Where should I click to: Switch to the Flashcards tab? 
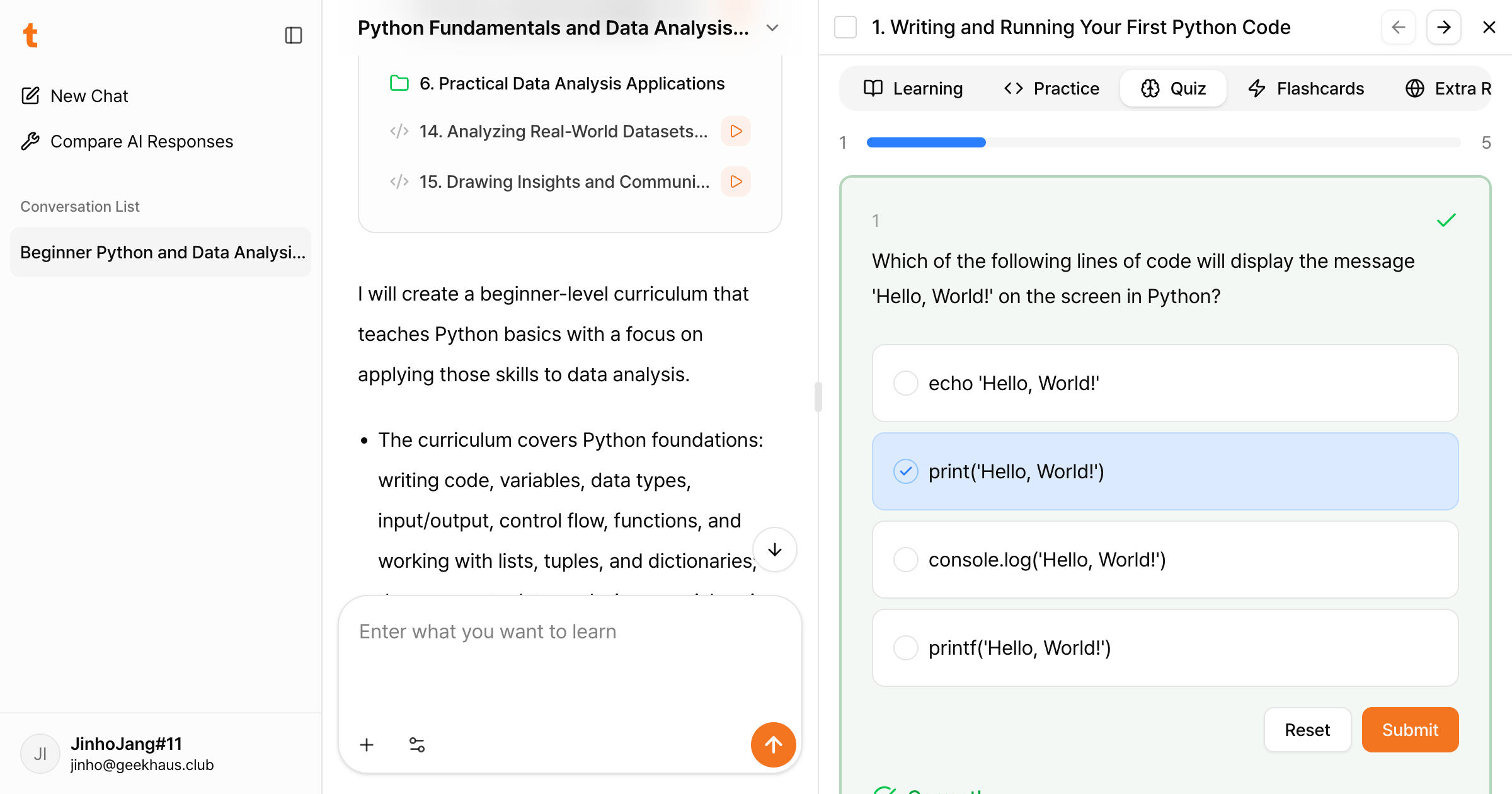coord(1306,88)
